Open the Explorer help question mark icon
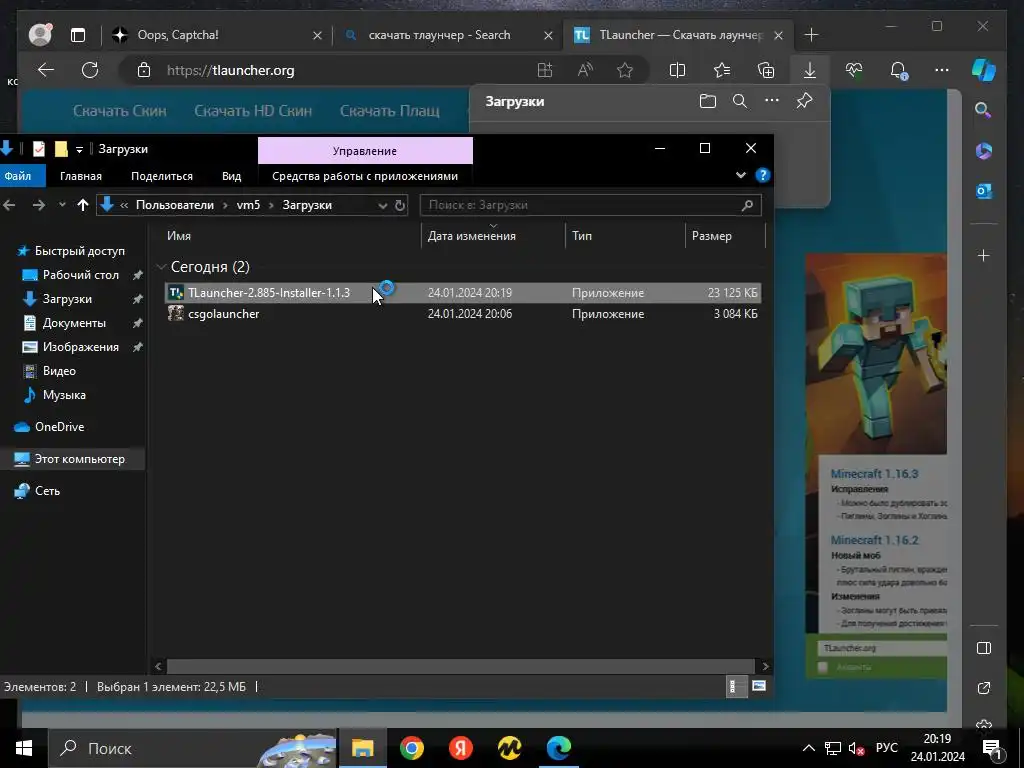 click(762, 175)
